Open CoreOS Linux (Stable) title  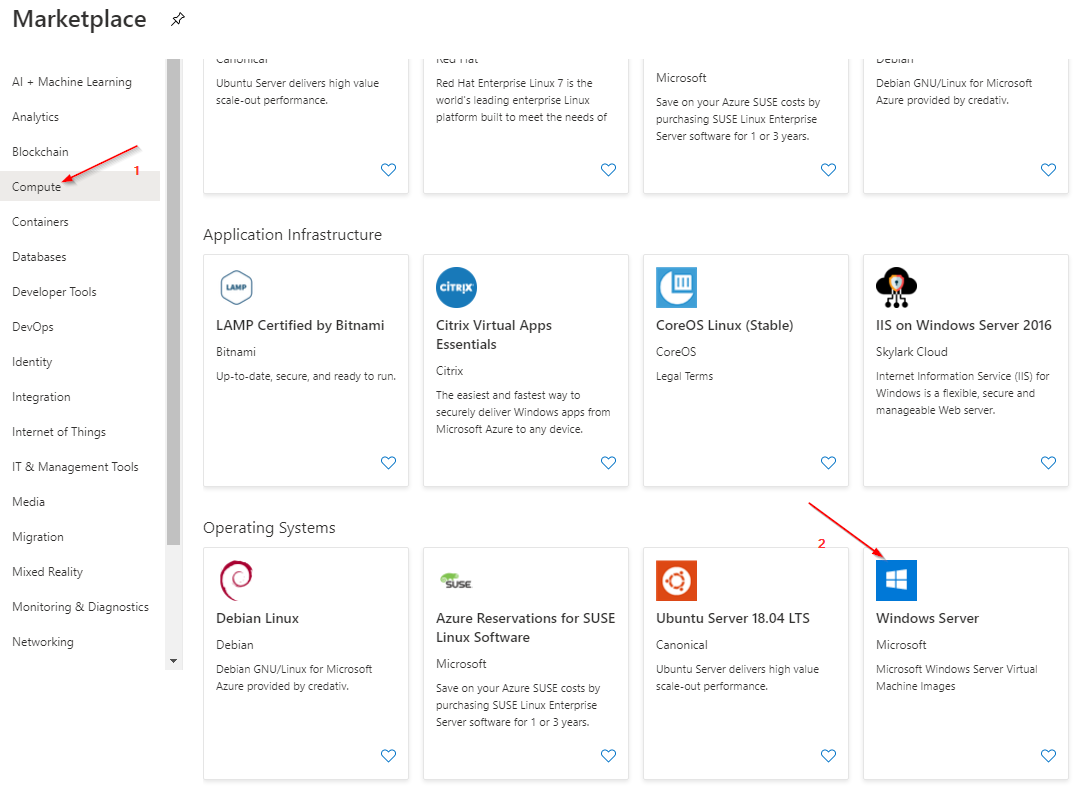coord(725,326)
